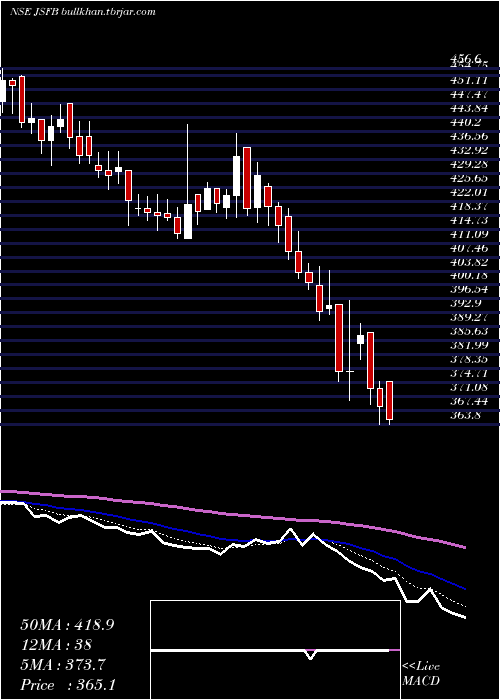Click the 367.44 price axis label
Viewport: 500px width, 700px height.
pos(469,402)
